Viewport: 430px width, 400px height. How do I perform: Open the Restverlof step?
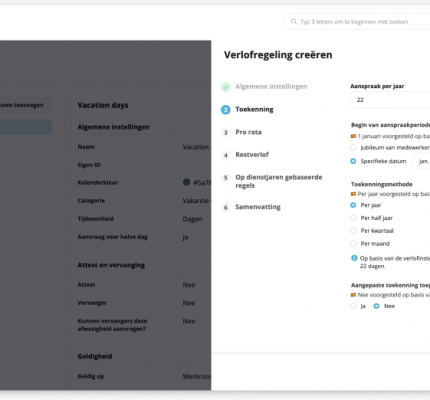tap(252, 155)
